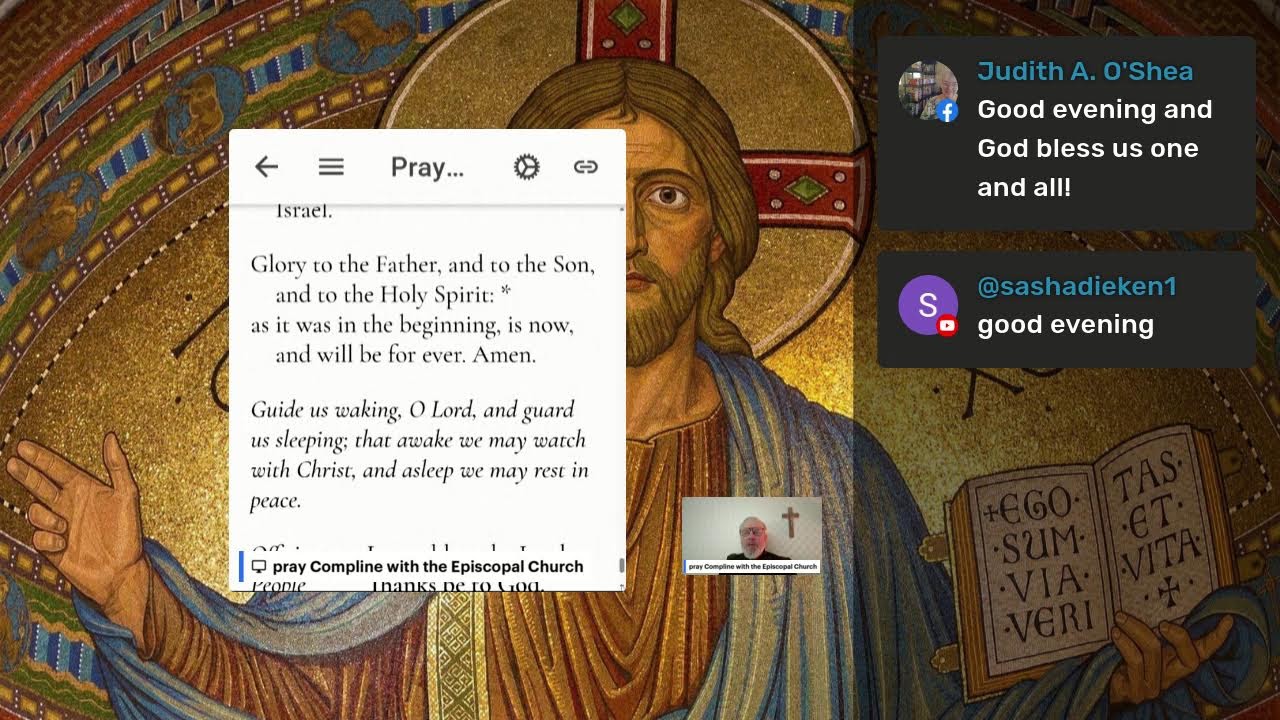Viewport: 1280px width, 720px height.
Task: Click the commenter name 'Judith A. O'Shea'
Action: tap(1085, 71)
